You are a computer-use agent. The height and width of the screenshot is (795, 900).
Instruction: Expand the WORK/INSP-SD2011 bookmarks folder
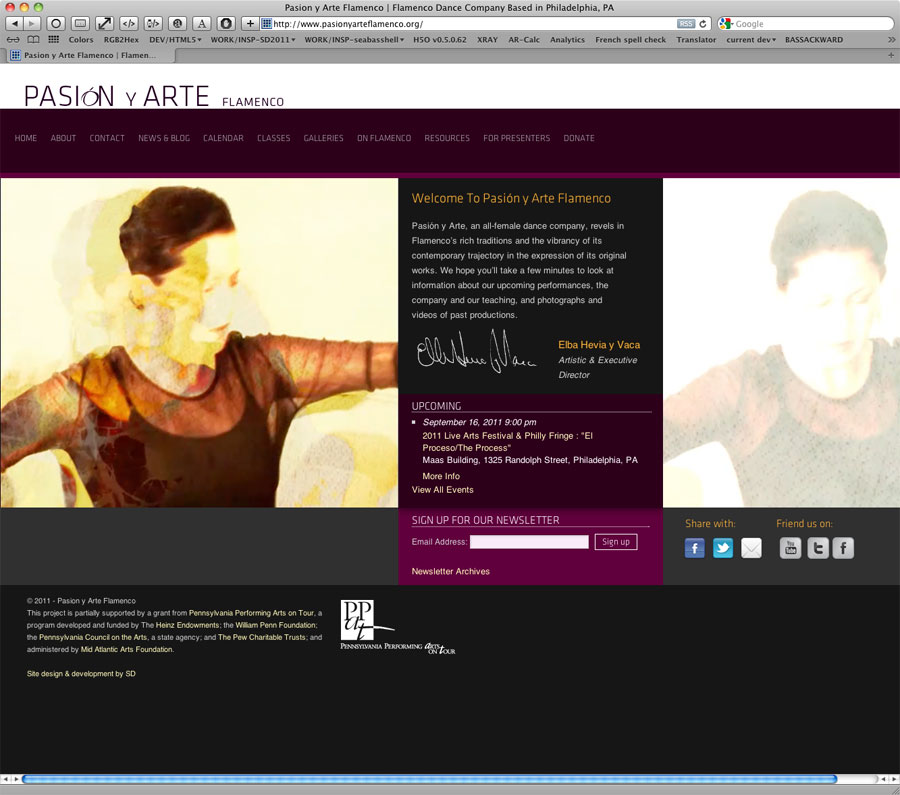pyautogui.click(x=252, y=40)
